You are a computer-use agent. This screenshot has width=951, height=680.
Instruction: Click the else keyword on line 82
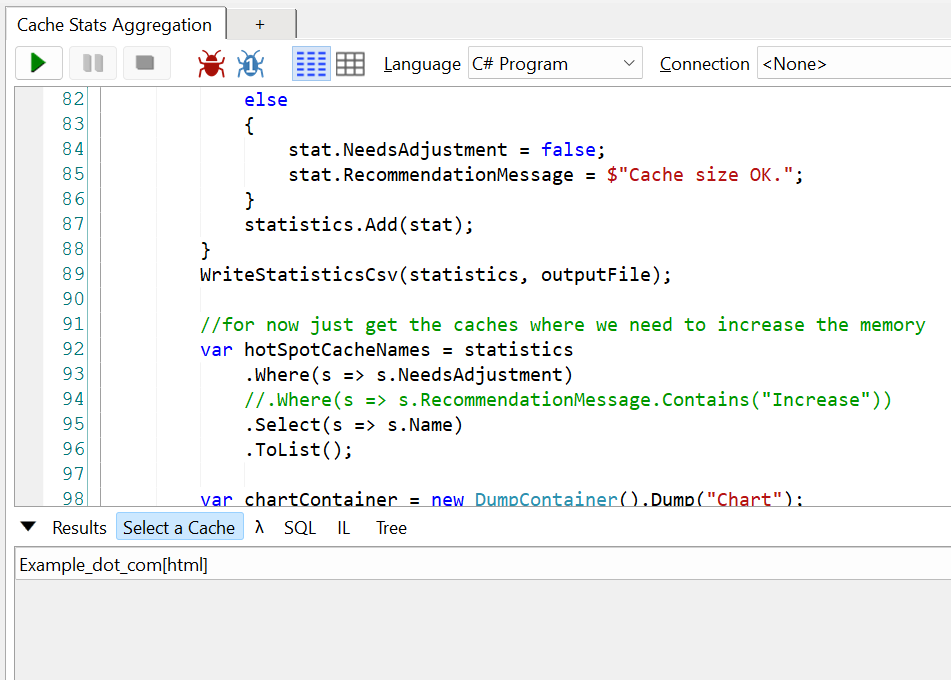click(x=266, y=100)
